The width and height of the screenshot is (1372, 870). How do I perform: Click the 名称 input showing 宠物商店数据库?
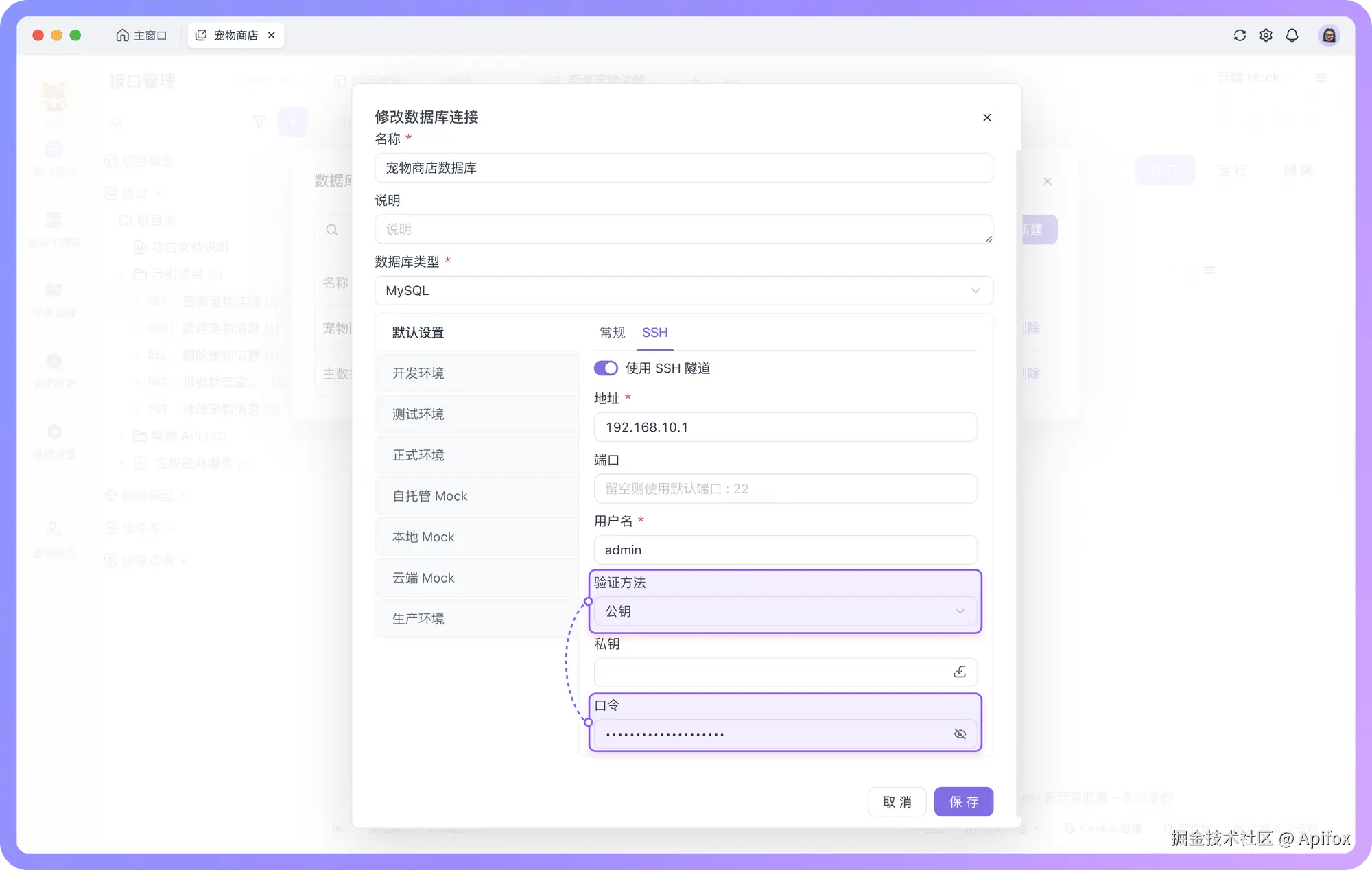683,167
